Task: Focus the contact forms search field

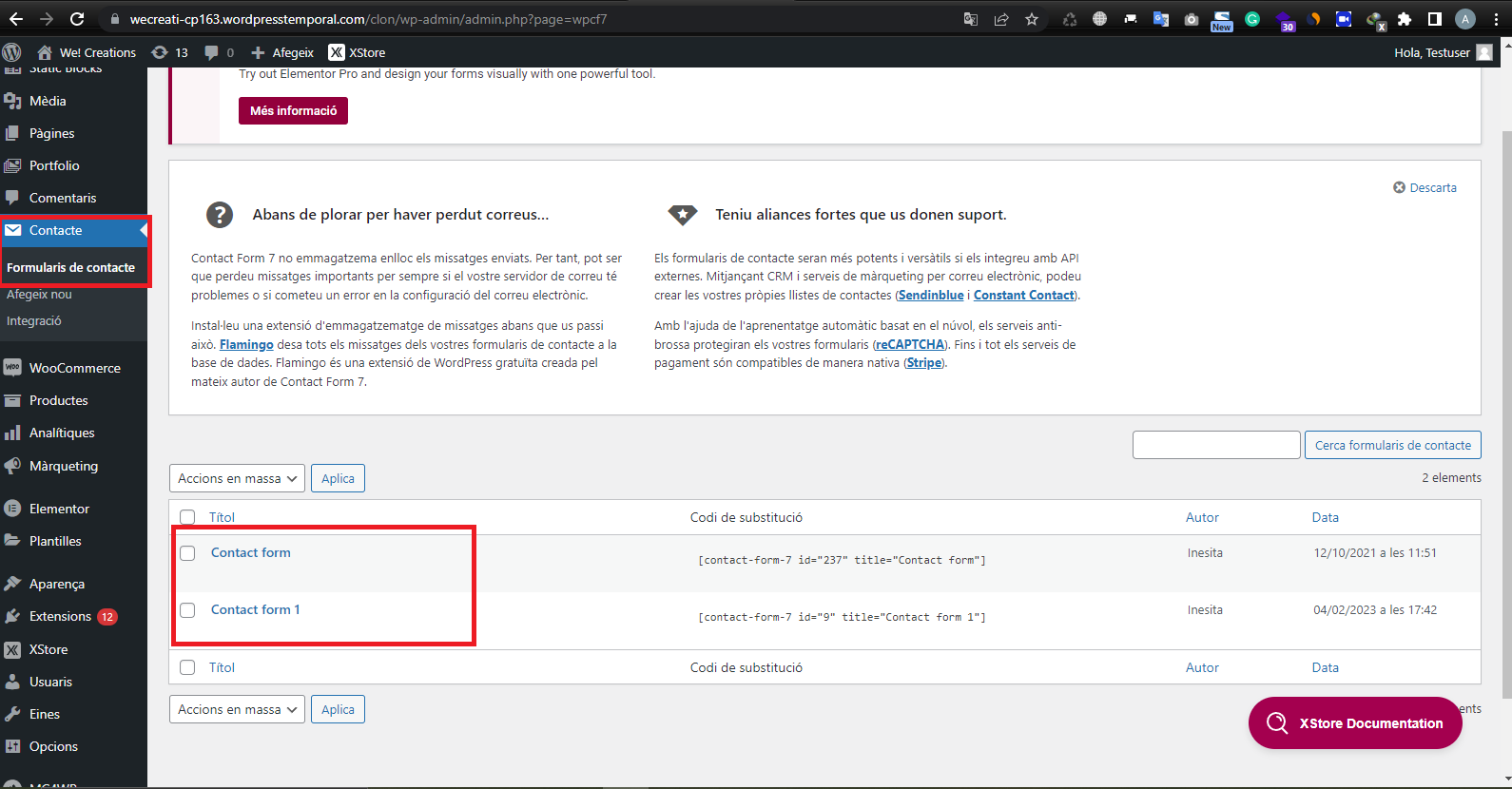Action: coord(1216,445)
